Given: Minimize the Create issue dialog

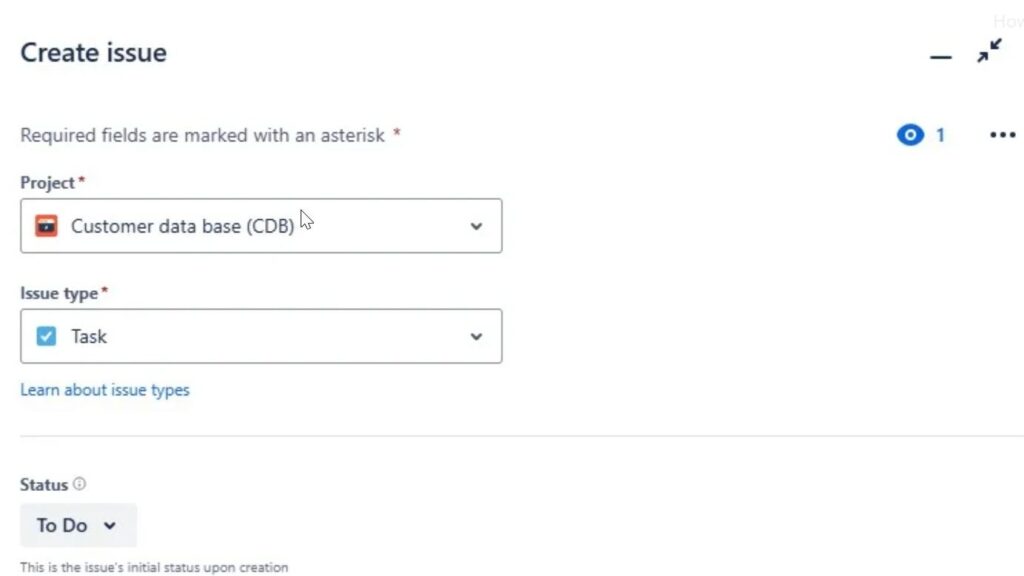Looking at the screenshot, I should tap(940, 58).
